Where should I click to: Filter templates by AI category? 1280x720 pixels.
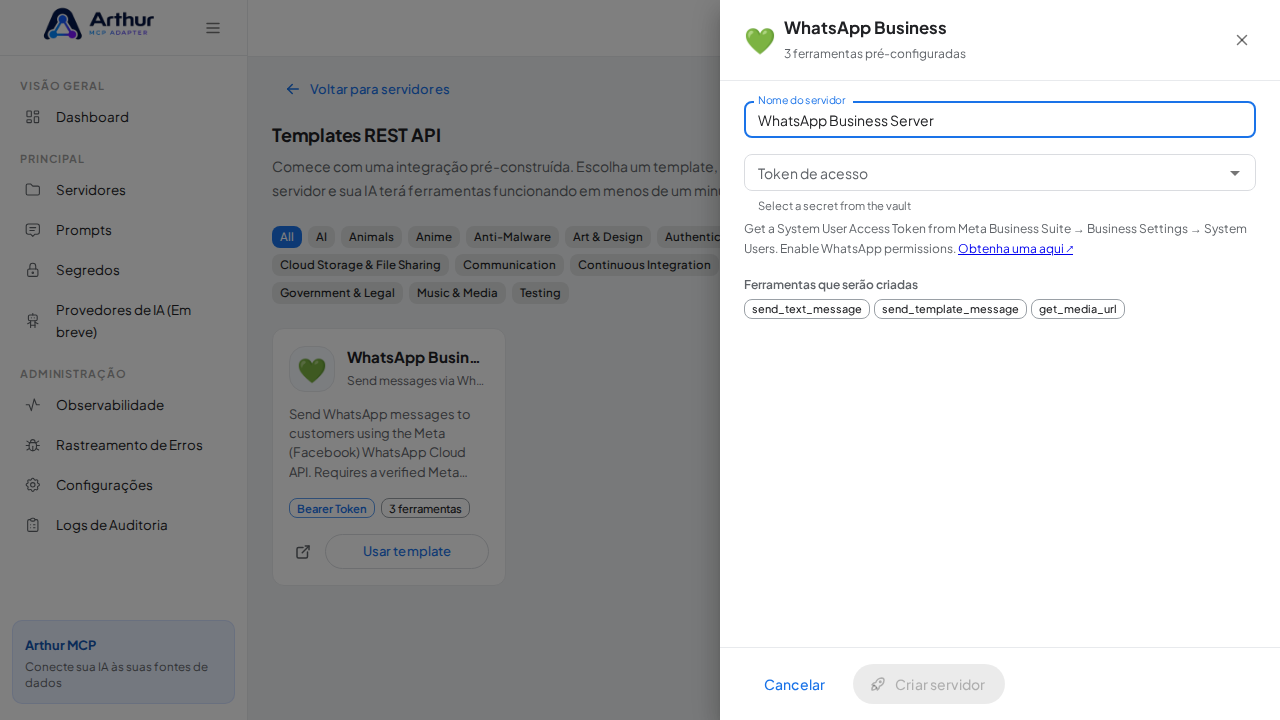[321, 237]
